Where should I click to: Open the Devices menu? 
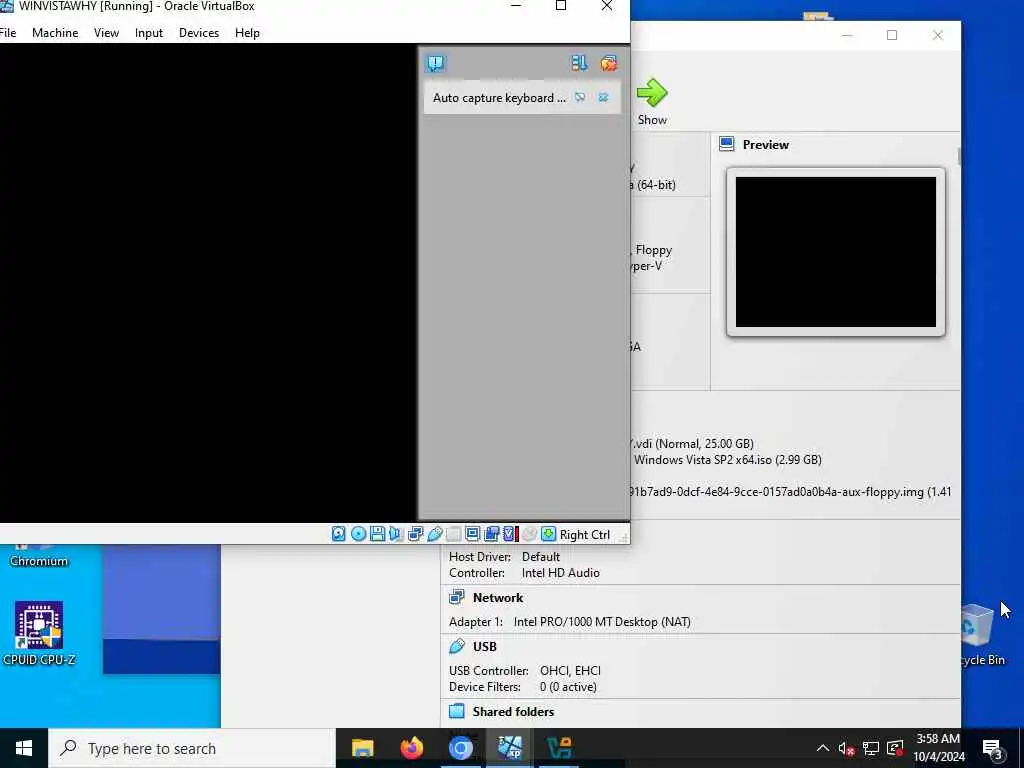[199, 33]
